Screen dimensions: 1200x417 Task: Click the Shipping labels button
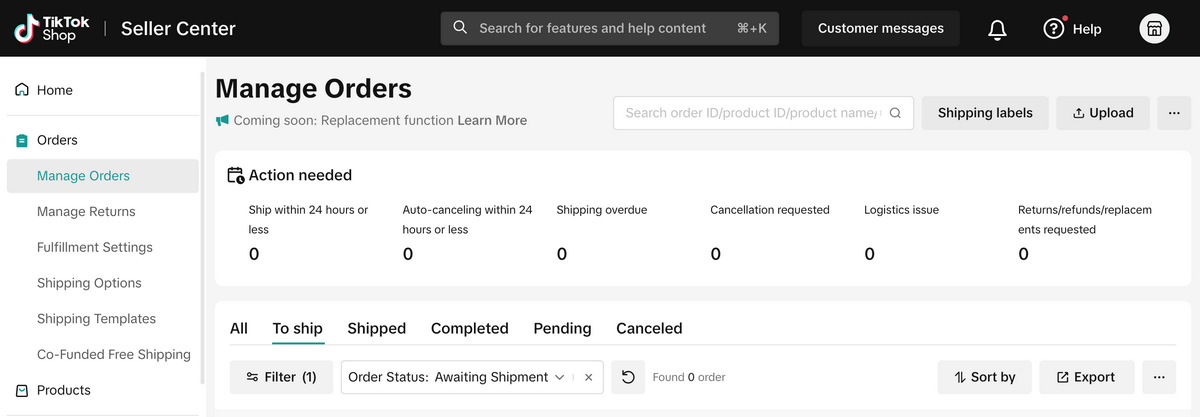[x=985, y=113]
